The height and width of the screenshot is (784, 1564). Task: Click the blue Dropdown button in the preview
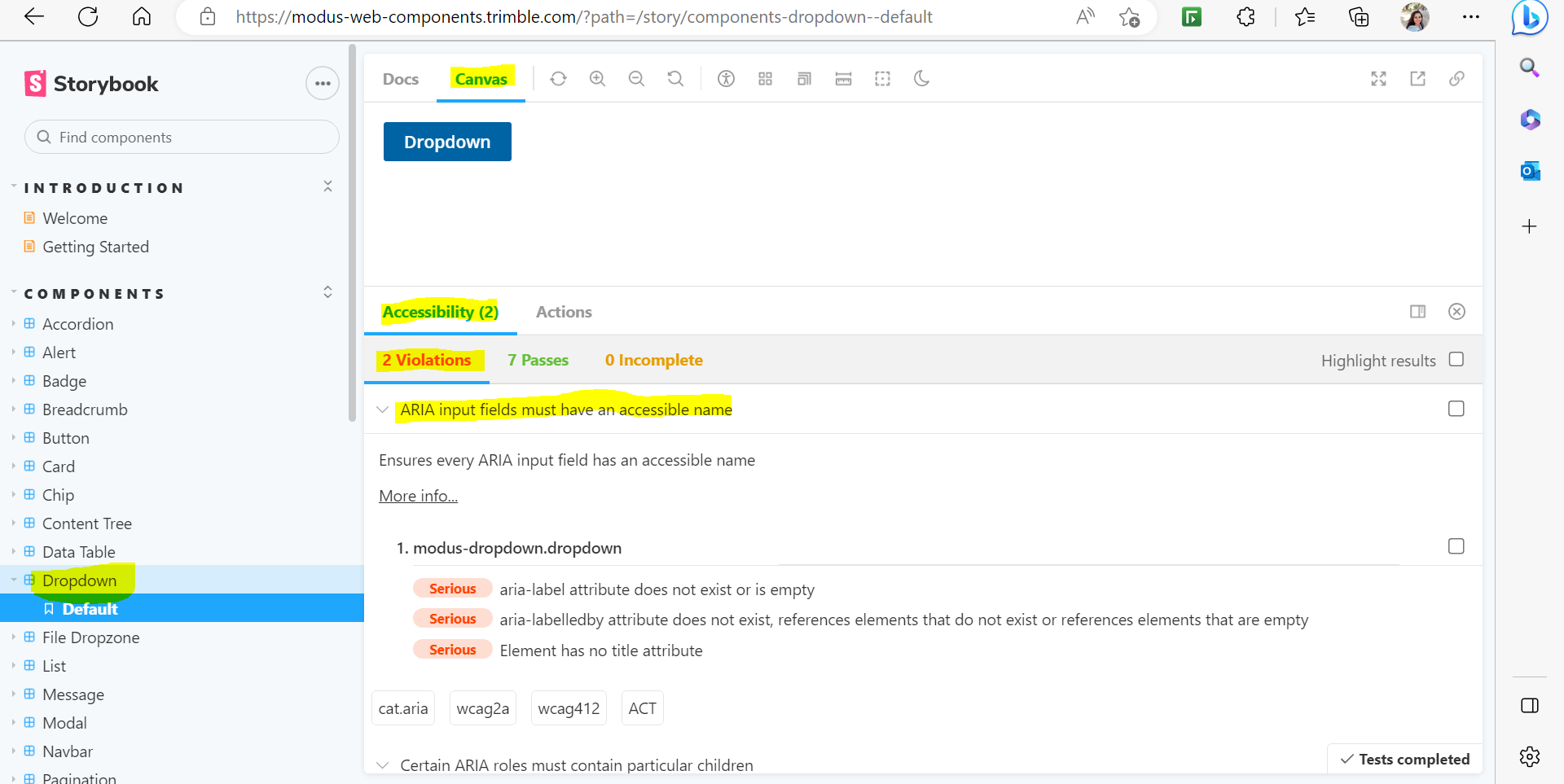point(446,141)
